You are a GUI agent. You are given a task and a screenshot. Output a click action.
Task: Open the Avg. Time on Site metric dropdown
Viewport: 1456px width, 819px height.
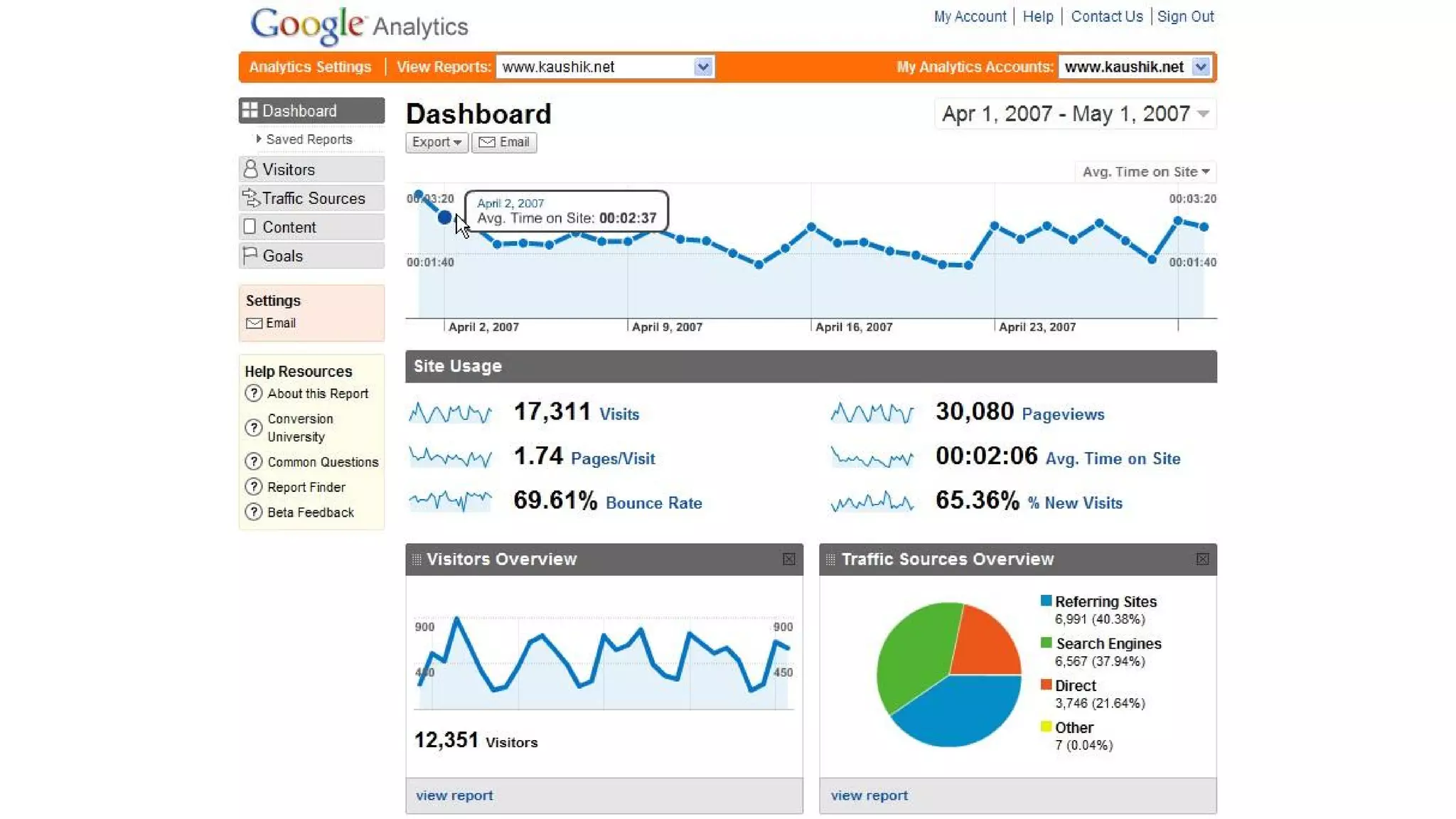pyautogui.click(x=1145, y=172)
